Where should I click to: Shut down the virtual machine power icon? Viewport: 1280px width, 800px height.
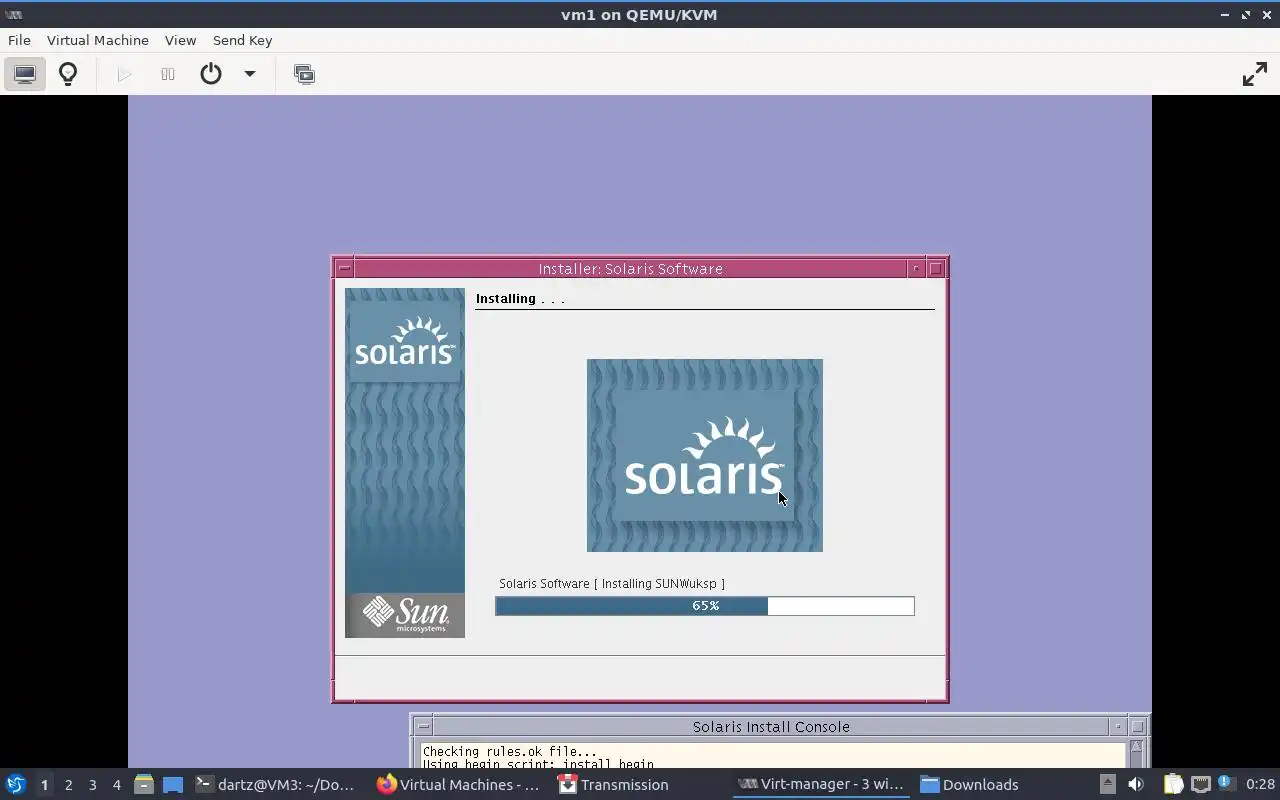210,74
